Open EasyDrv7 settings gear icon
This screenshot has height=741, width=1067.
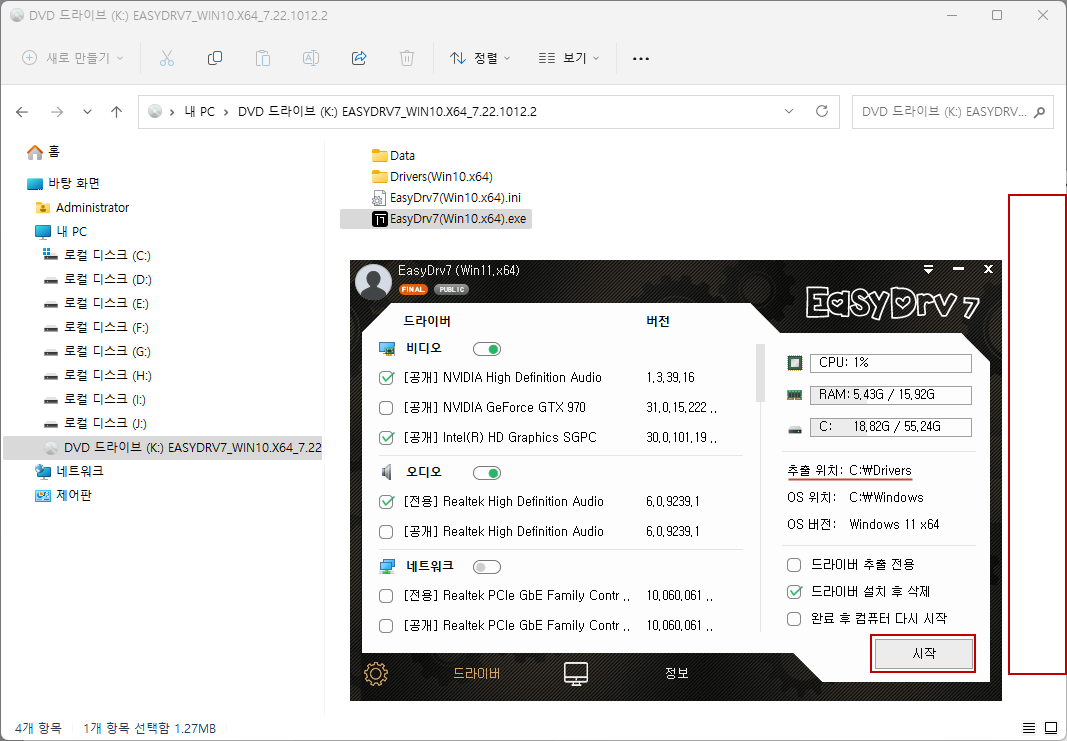click(x=376, y=674)
